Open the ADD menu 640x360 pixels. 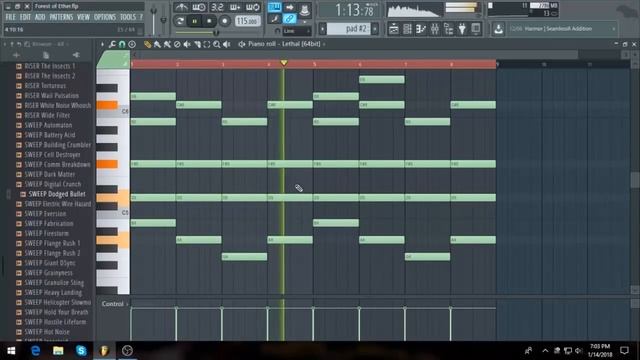click(x=40, y=17)
